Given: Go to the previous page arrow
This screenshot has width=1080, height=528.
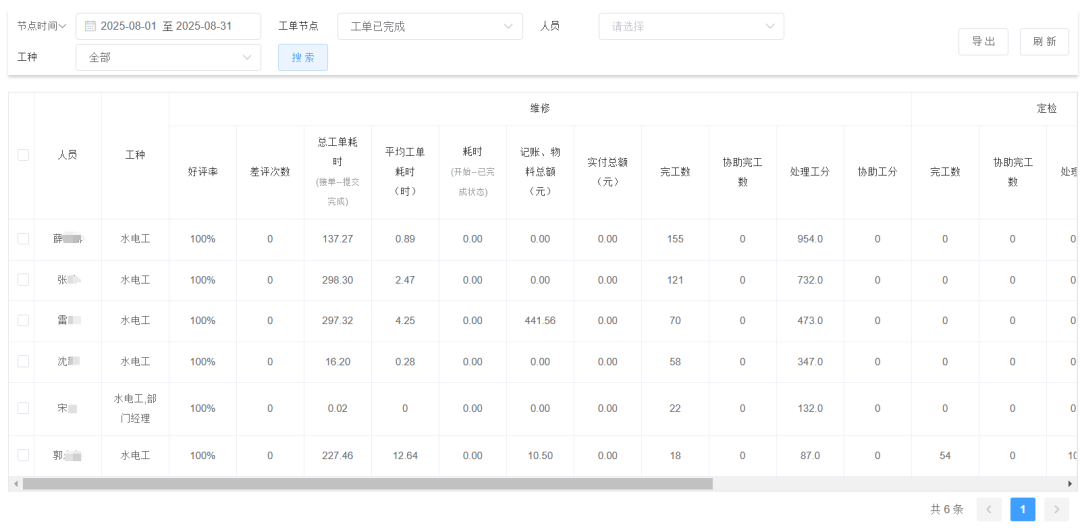Looking at the screenshot, I should point(989,510).
